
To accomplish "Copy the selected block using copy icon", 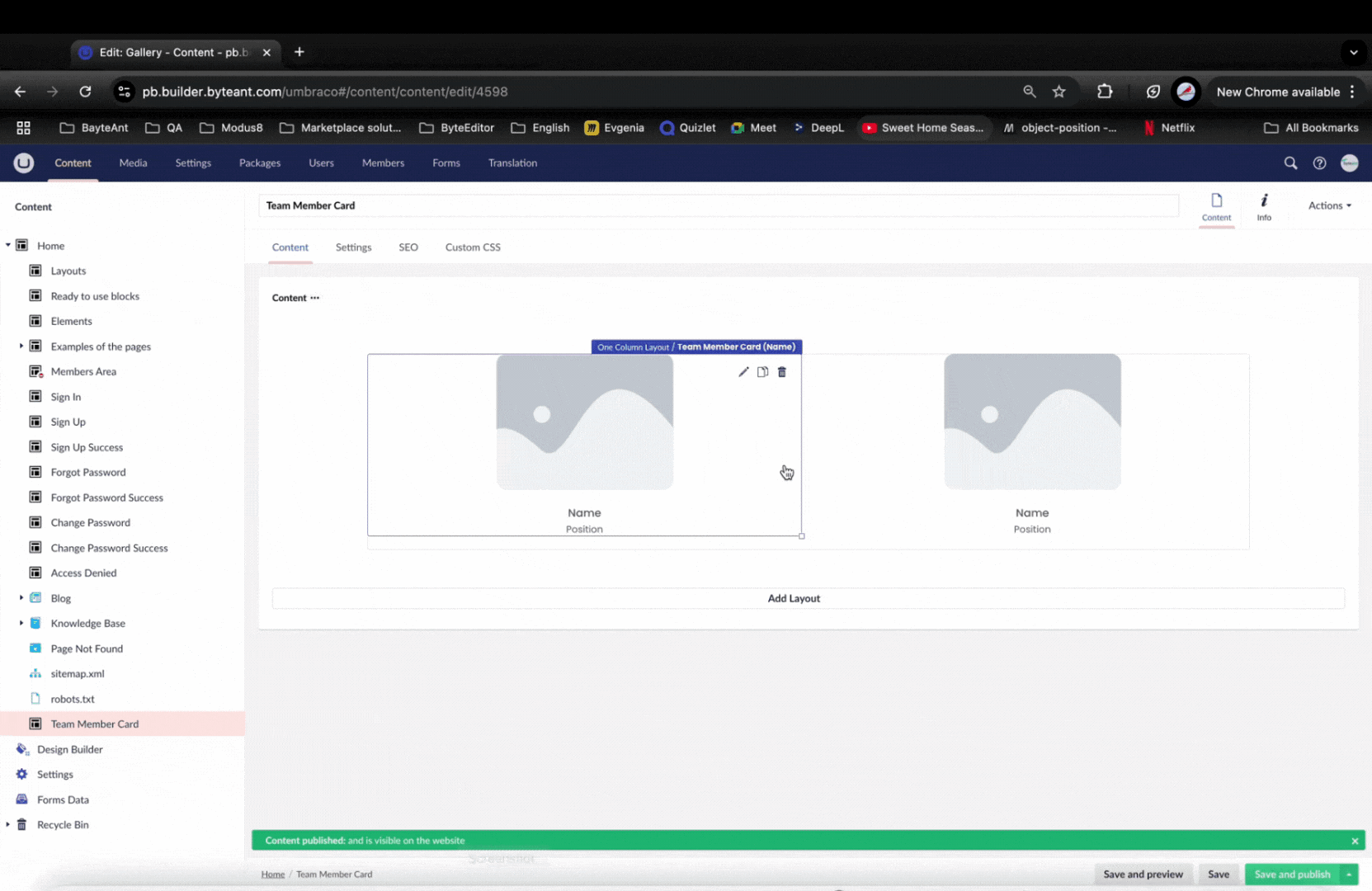I will [x=763, y=372].
